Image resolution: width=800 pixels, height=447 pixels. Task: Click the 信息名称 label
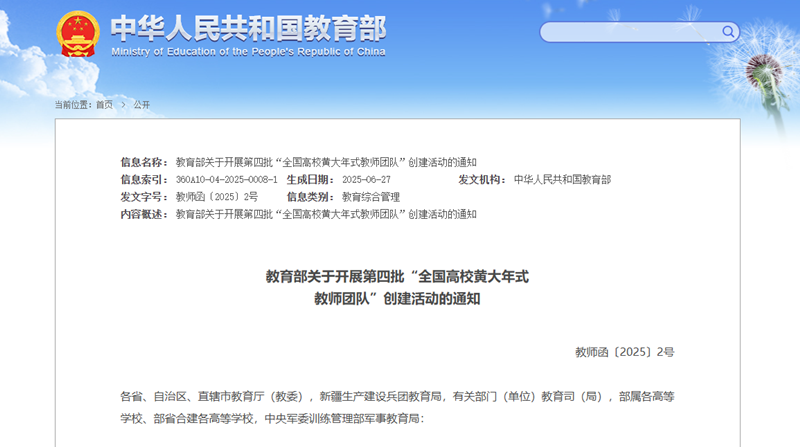coord(144,162)
